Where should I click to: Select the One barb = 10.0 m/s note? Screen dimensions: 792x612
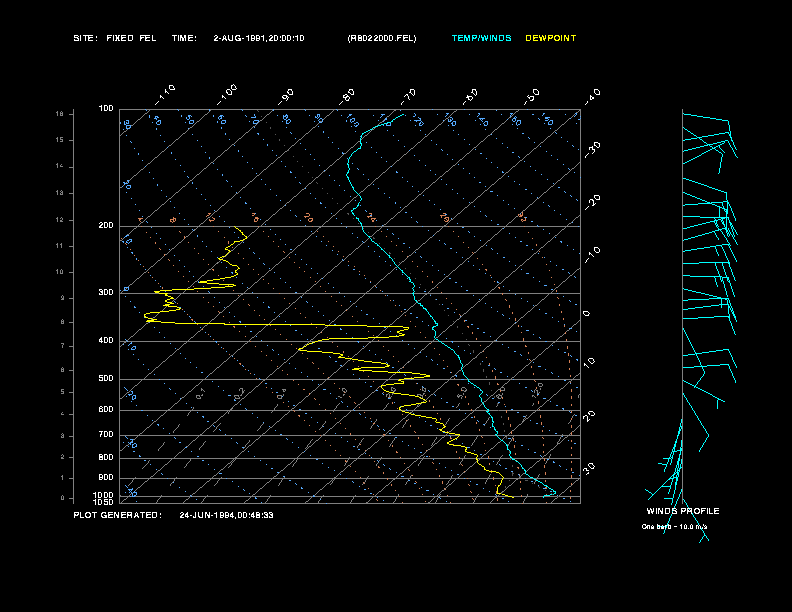point(674,527)
